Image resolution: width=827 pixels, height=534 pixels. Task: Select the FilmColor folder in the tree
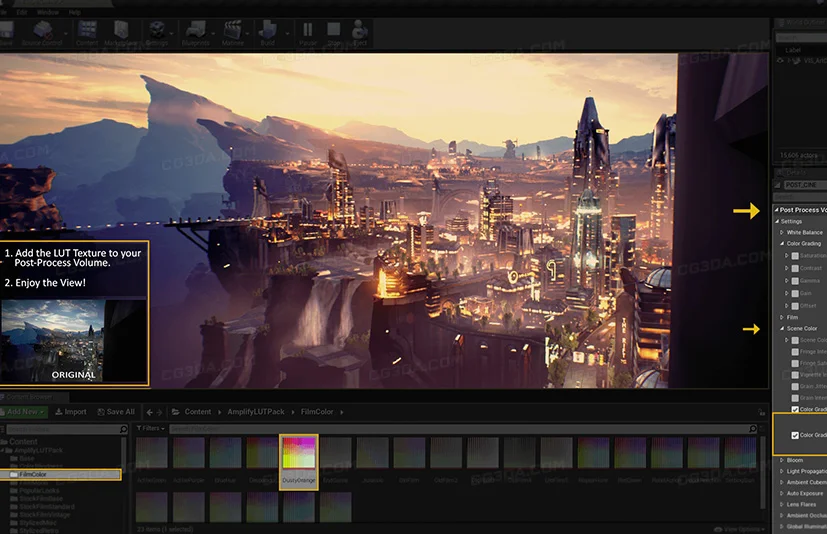click(x=61, y=474)
